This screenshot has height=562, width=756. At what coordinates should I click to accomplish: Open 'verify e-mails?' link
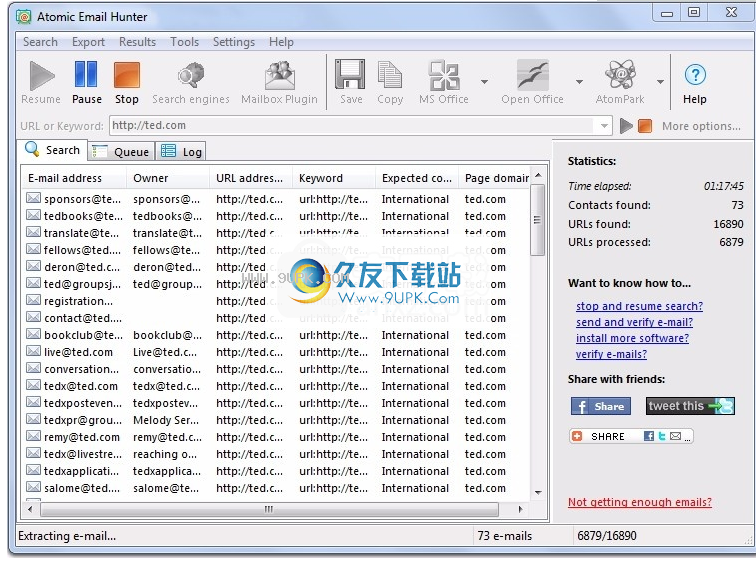[x=611, y=354]
